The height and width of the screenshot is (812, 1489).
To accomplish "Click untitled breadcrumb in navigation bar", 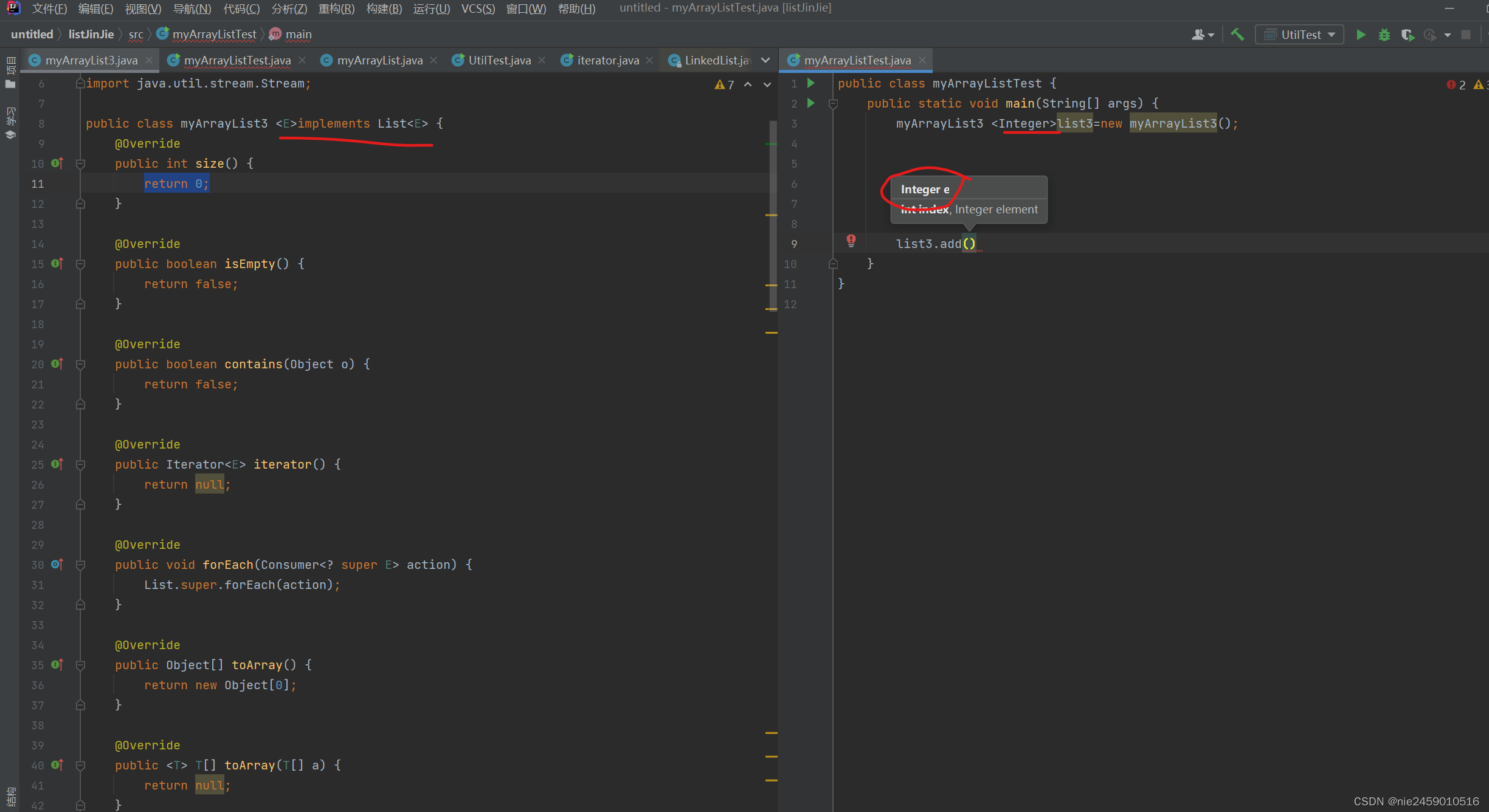I will [x=32, y=34].
